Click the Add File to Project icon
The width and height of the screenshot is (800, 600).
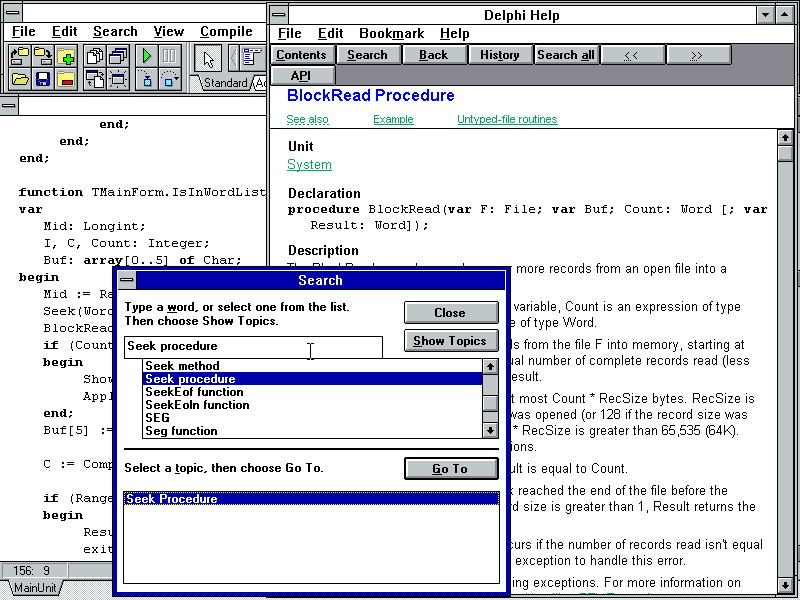coord(66,56)
